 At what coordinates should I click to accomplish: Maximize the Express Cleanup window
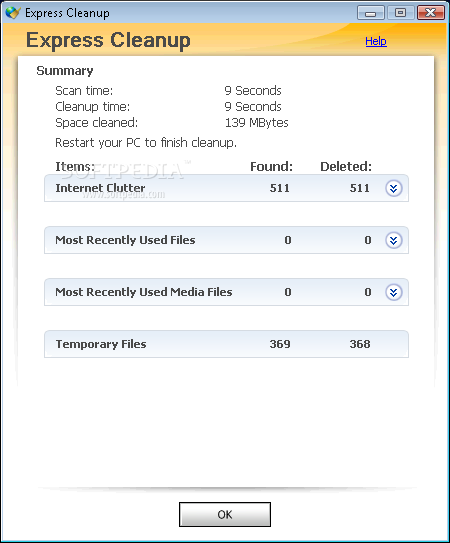click(x=400, y=13)
